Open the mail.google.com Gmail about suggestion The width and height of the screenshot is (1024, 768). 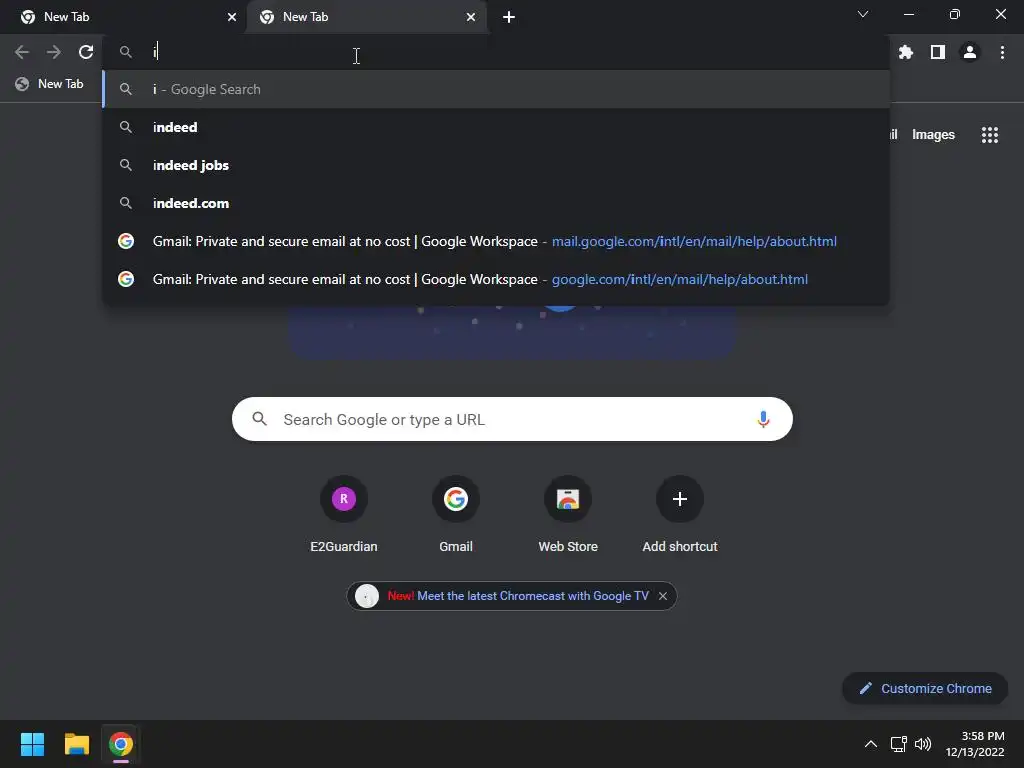[x=496, y=241]
